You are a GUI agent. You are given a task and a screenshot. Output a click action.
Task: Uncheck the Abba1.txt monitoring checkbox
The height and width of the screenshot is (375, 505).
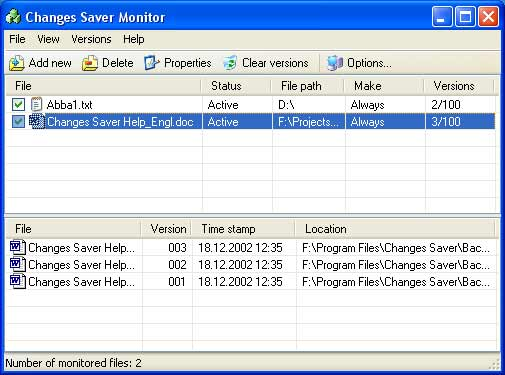pos(18,105)
